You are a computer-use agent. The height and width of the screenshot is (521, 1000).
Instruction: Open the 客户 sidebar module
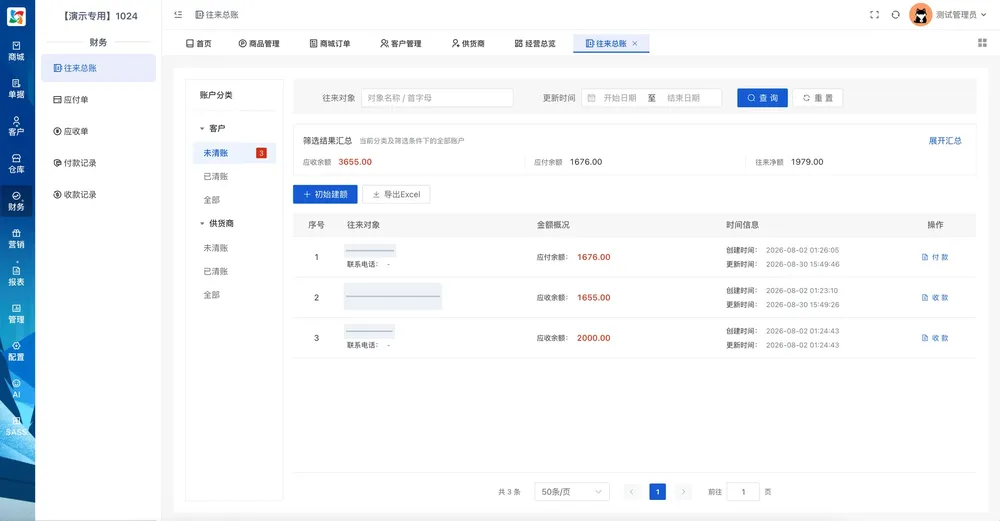[x=17, y=126]
